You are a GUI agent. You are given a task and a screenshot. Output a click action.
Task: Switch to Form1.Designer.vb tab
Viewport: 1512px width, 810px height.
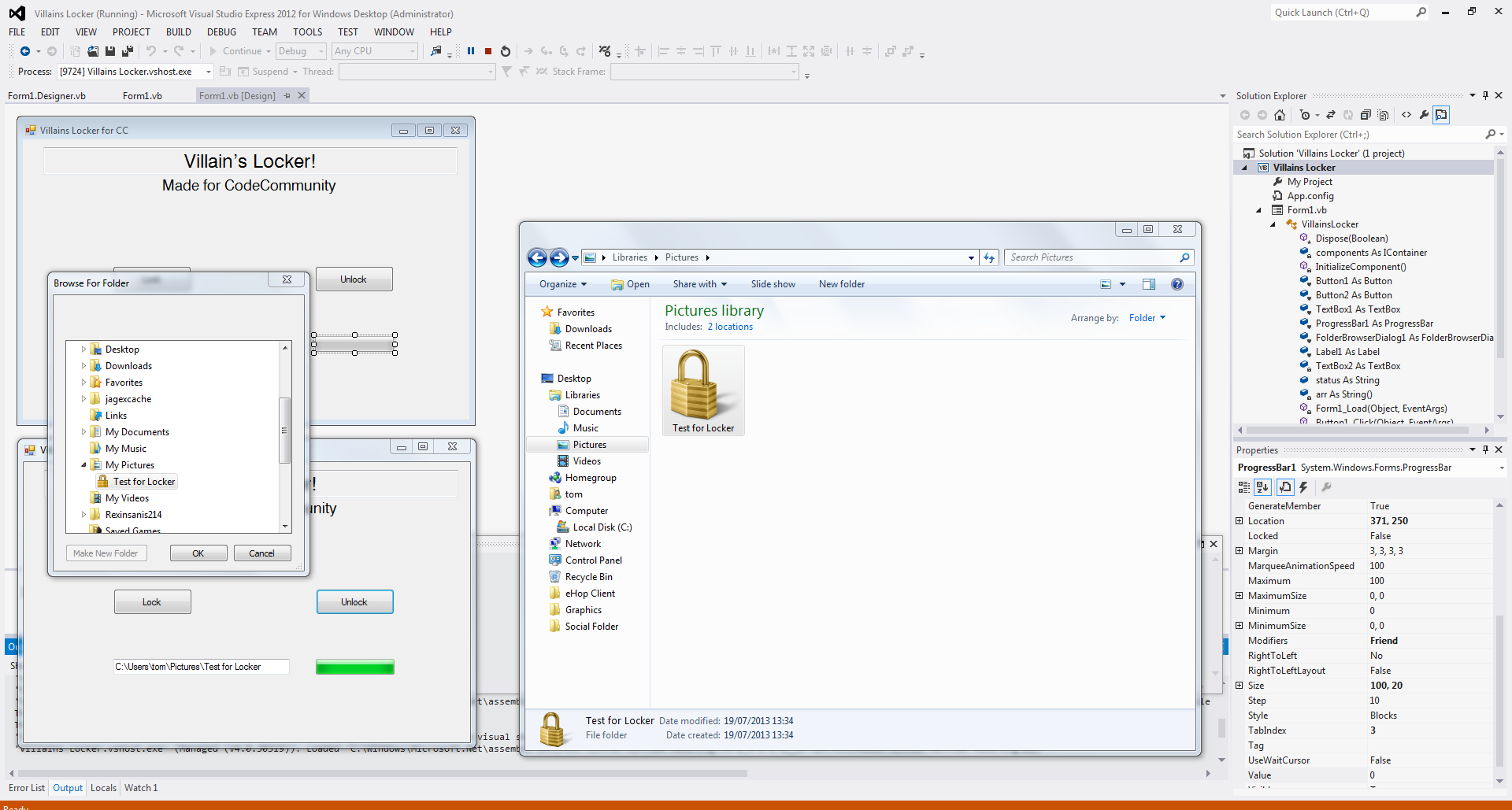coord(47,96)
